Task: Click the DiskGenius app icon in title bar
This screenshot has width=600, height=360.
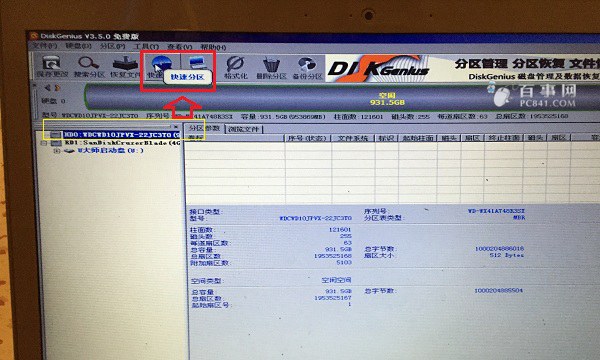Action: (34, 36)
